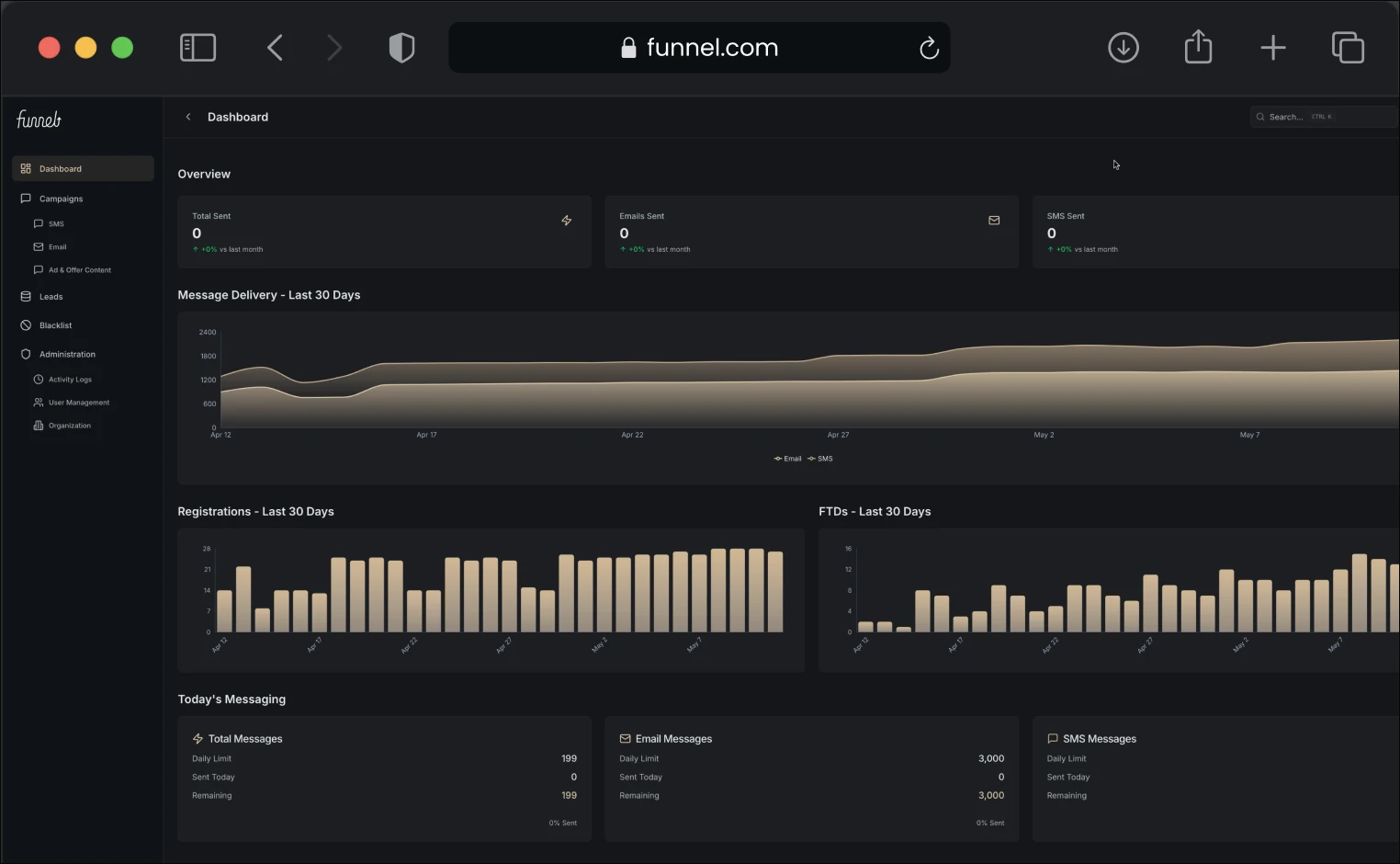Viewport: 1400px width, 864px height.
Task: Open User Management in the sidebar
Action: coord(78,403)
